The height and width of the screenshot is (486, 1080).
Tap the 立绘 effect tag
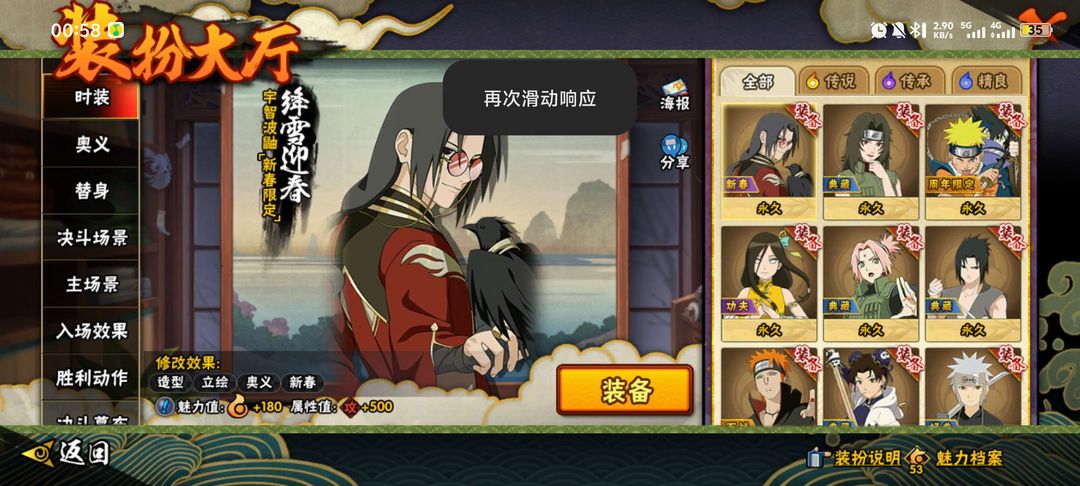[x=214, y=383]
